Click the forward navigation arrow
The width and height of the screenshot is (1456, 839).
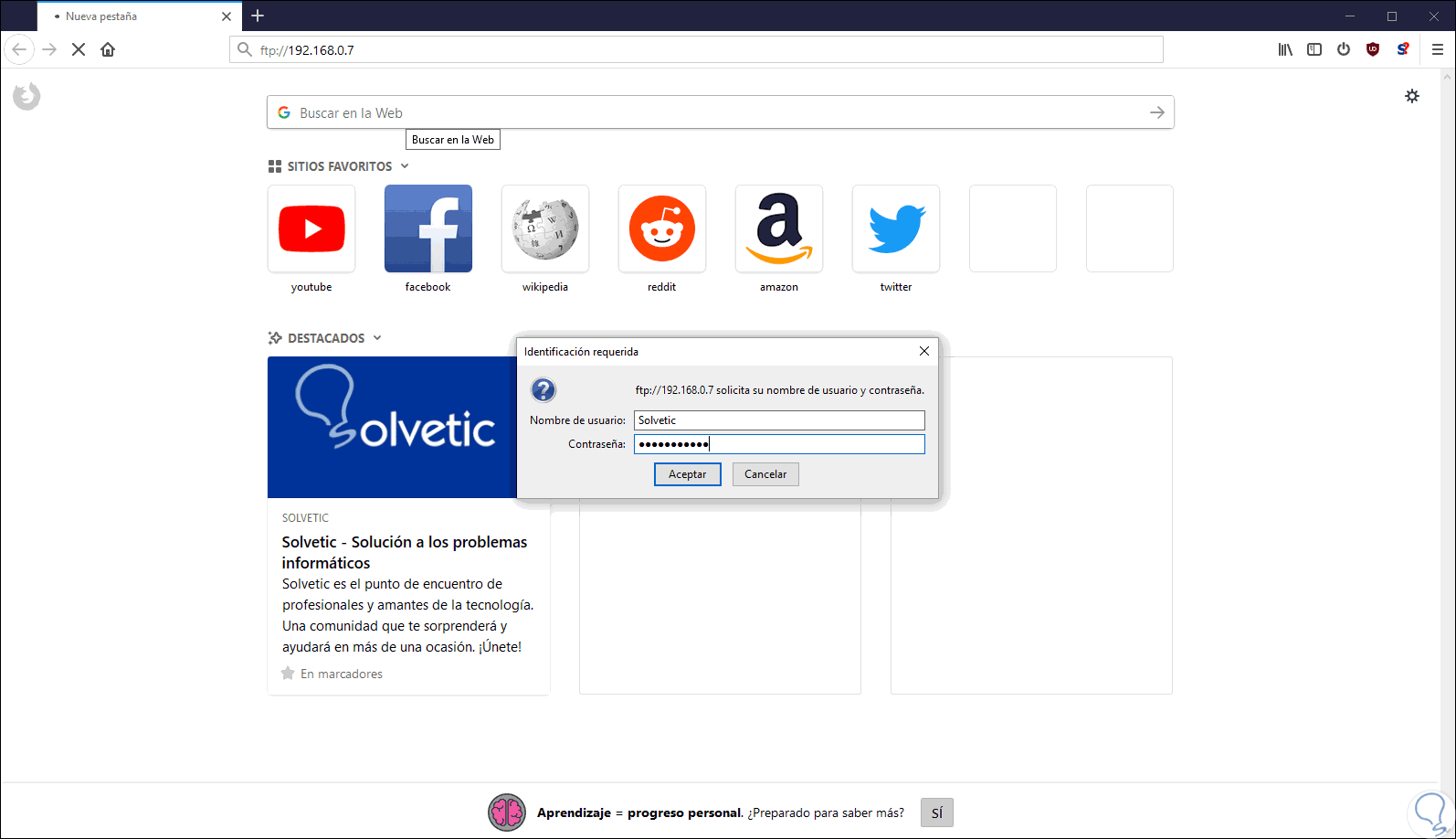(x=50, y=49)
